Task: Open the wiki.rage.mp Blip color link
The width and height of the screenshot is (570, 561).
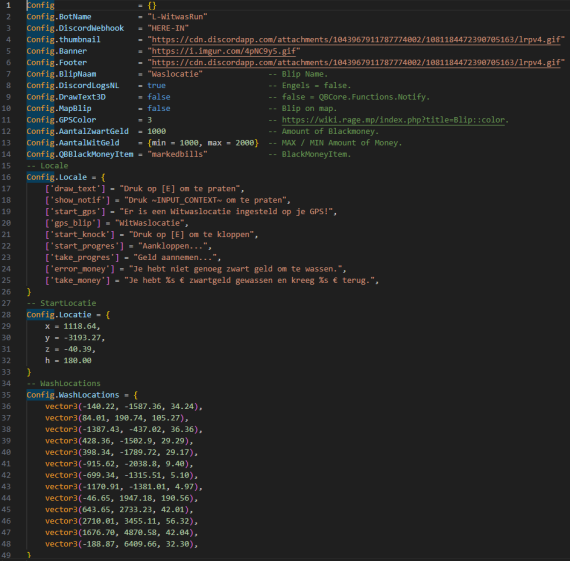Action: point(393,120)
